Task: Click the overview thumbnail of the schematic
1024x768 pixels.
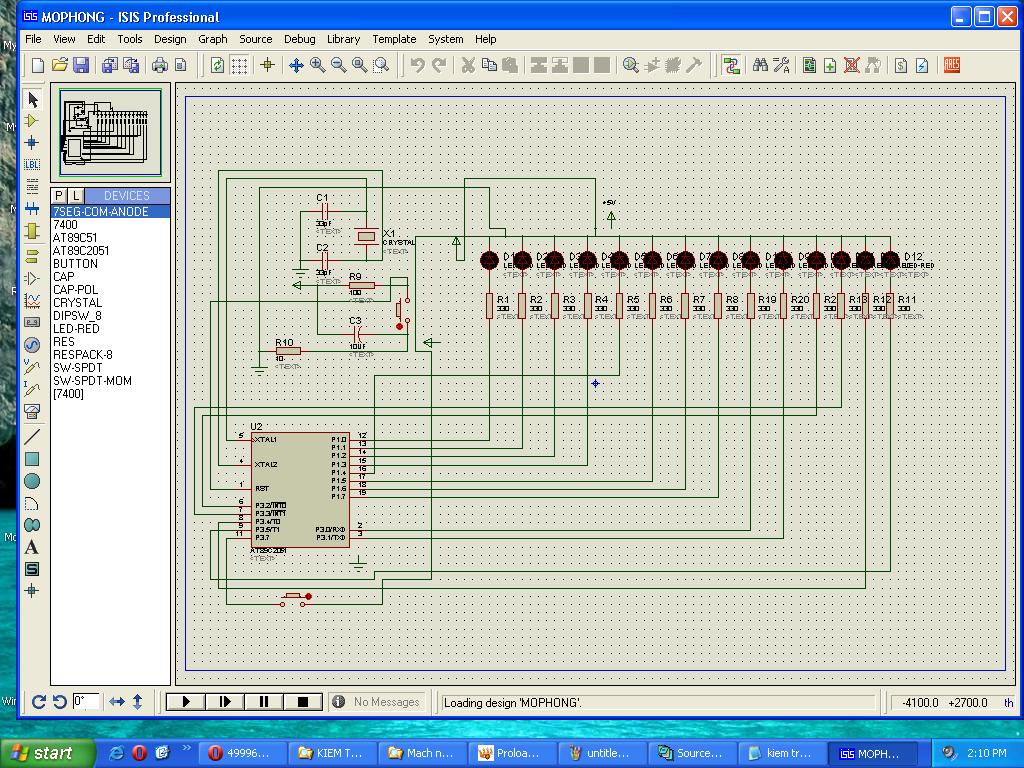Action: tap(110, 130)
